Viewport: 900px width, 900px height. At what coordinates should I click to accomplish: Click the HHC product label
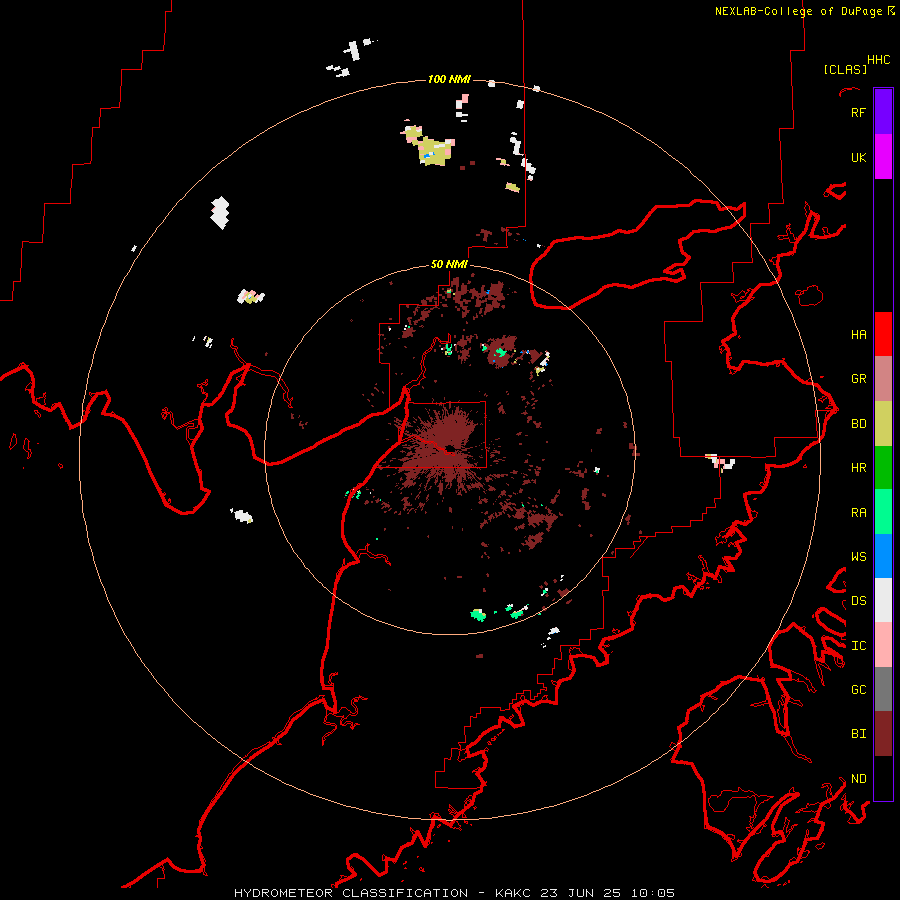pos(879,60)
